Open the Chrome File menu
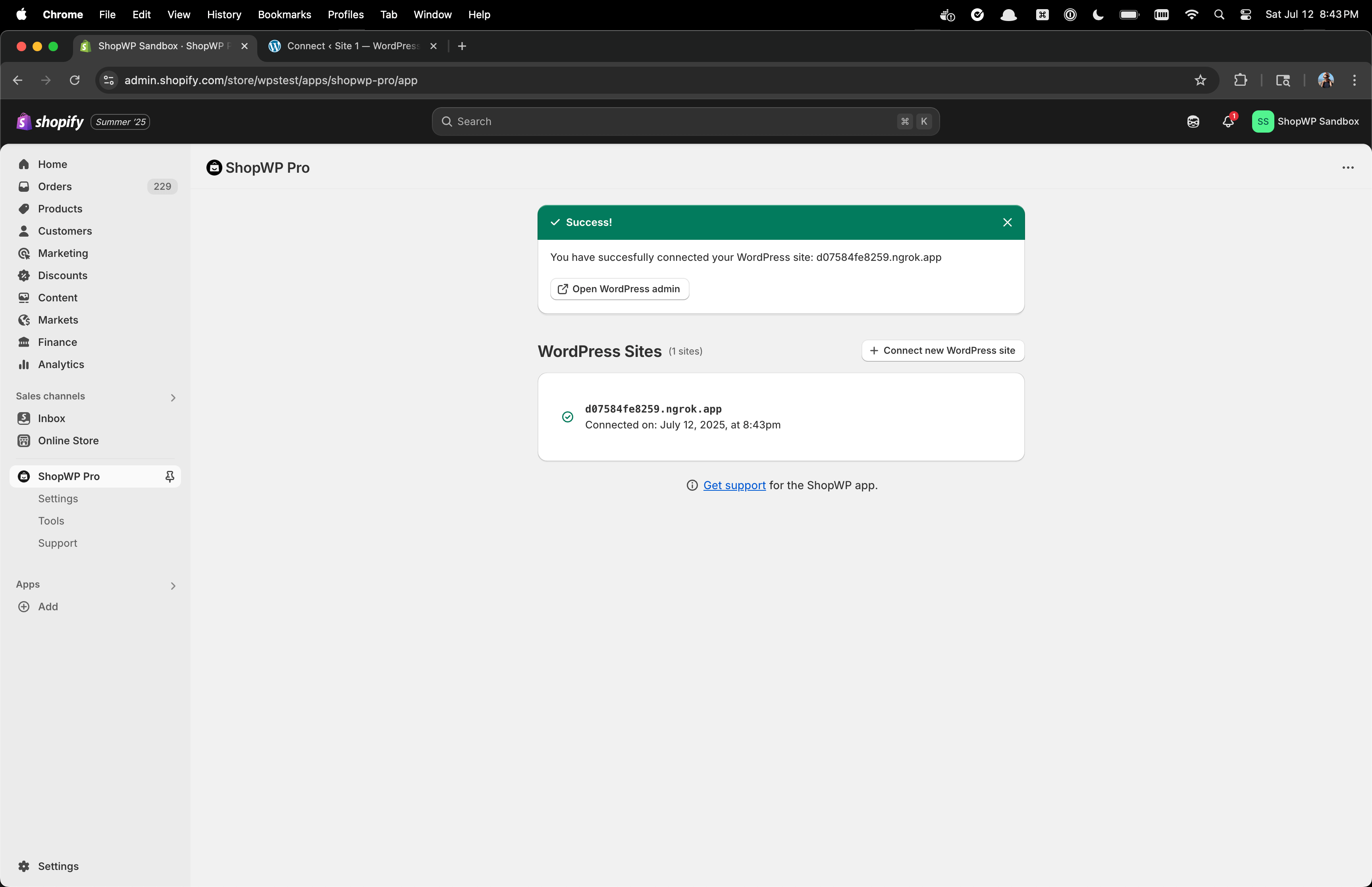The image size is (1372, 887). [107, 14]
